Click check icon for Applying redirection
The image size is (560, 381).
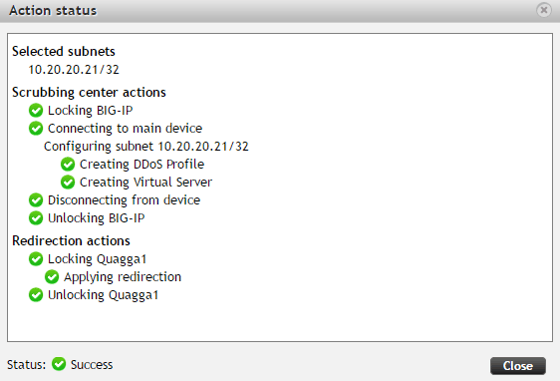click(52, 277)
